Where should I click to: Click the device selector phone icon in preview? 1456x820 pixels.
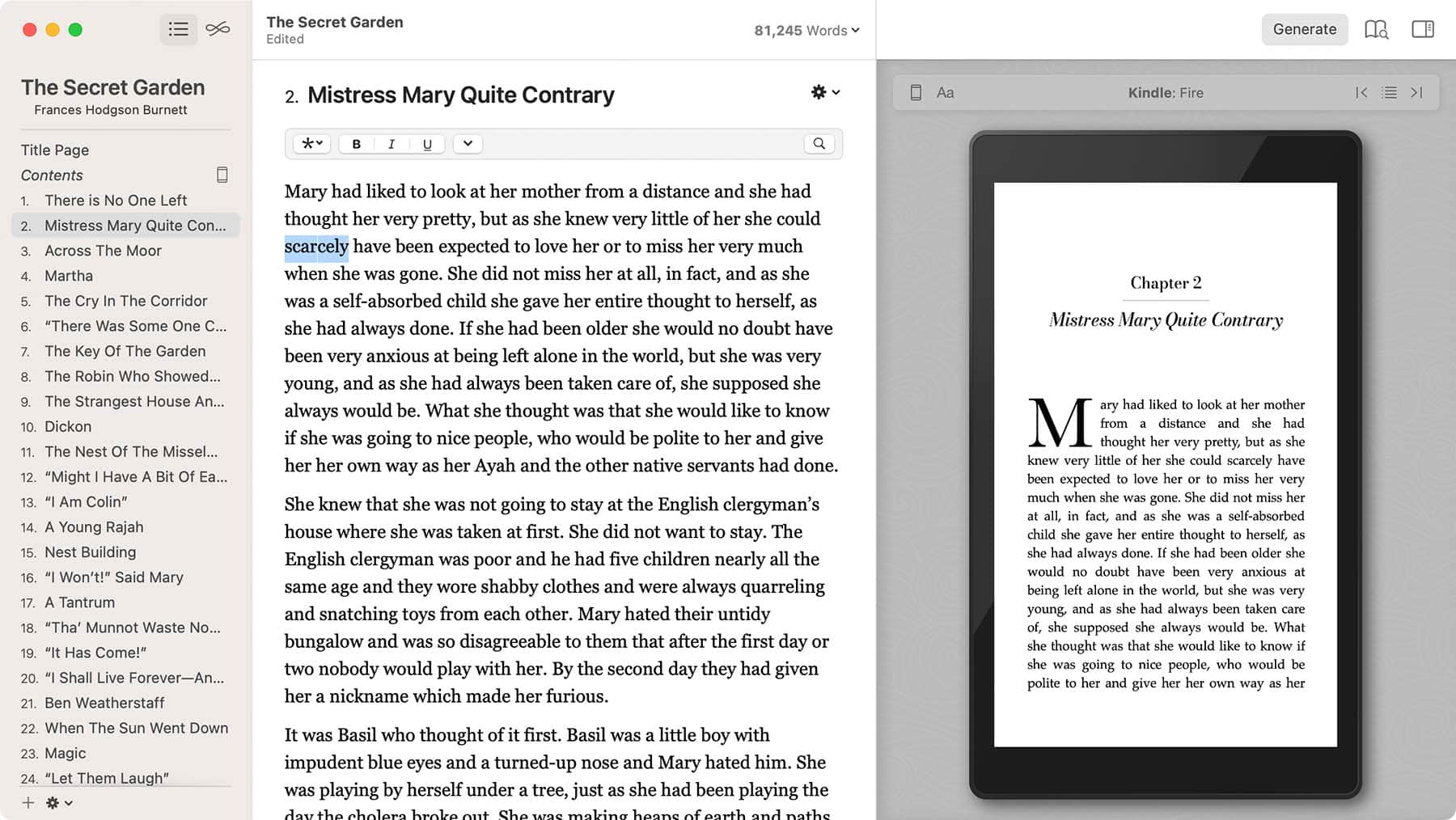click(916, 92)
